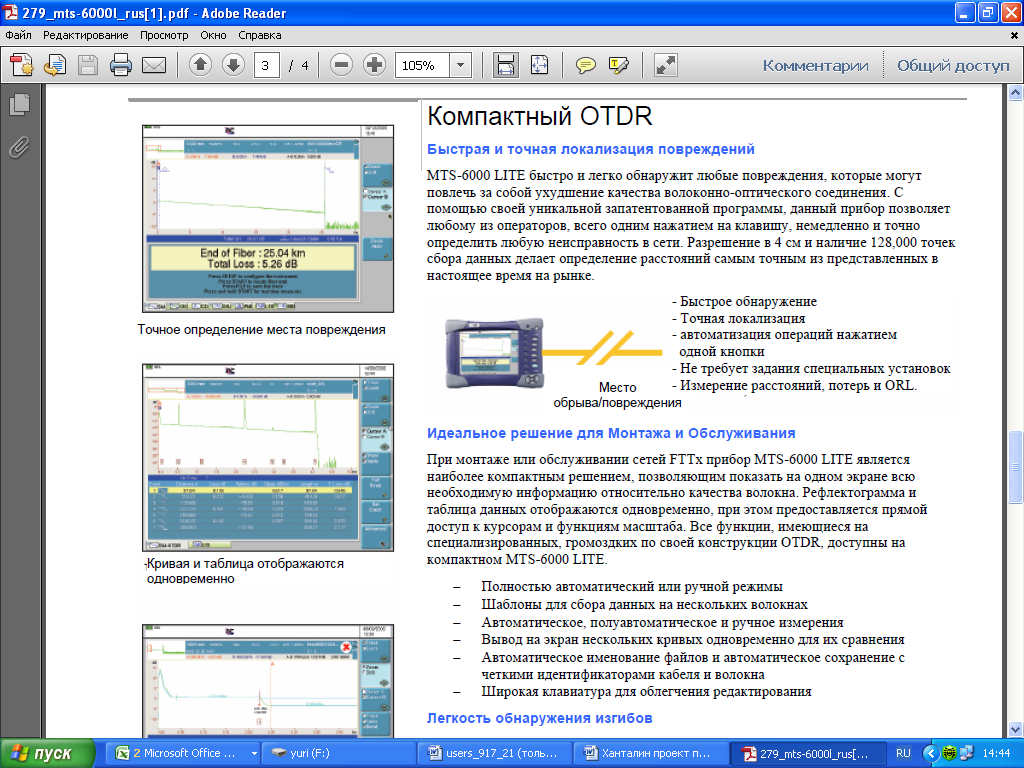Click caption Точное определение места повреждения
Viewport: 1024px width, 768px height.
(x=261, y=330)
